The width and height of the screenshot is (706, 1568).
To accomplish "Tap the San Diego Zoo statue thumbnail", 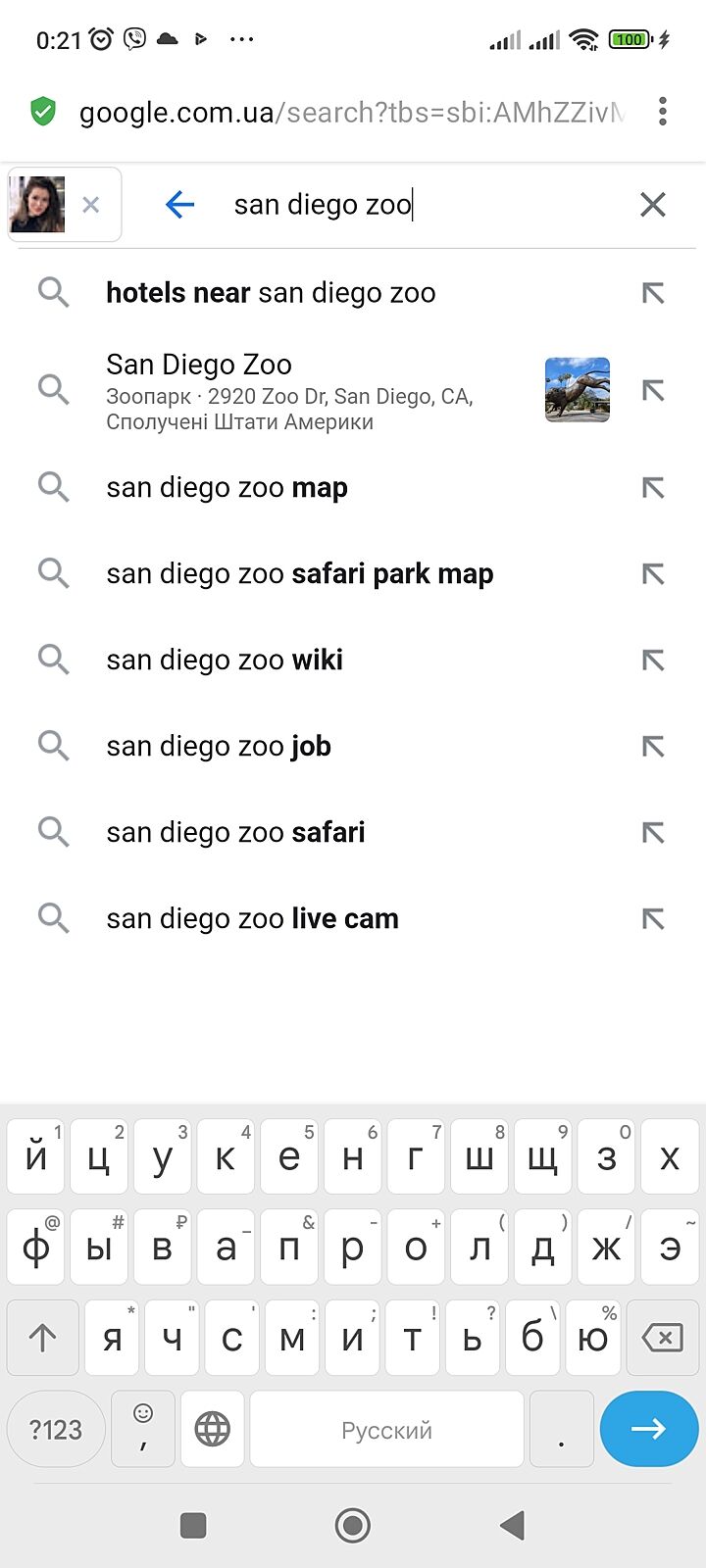I will point(578,390).
